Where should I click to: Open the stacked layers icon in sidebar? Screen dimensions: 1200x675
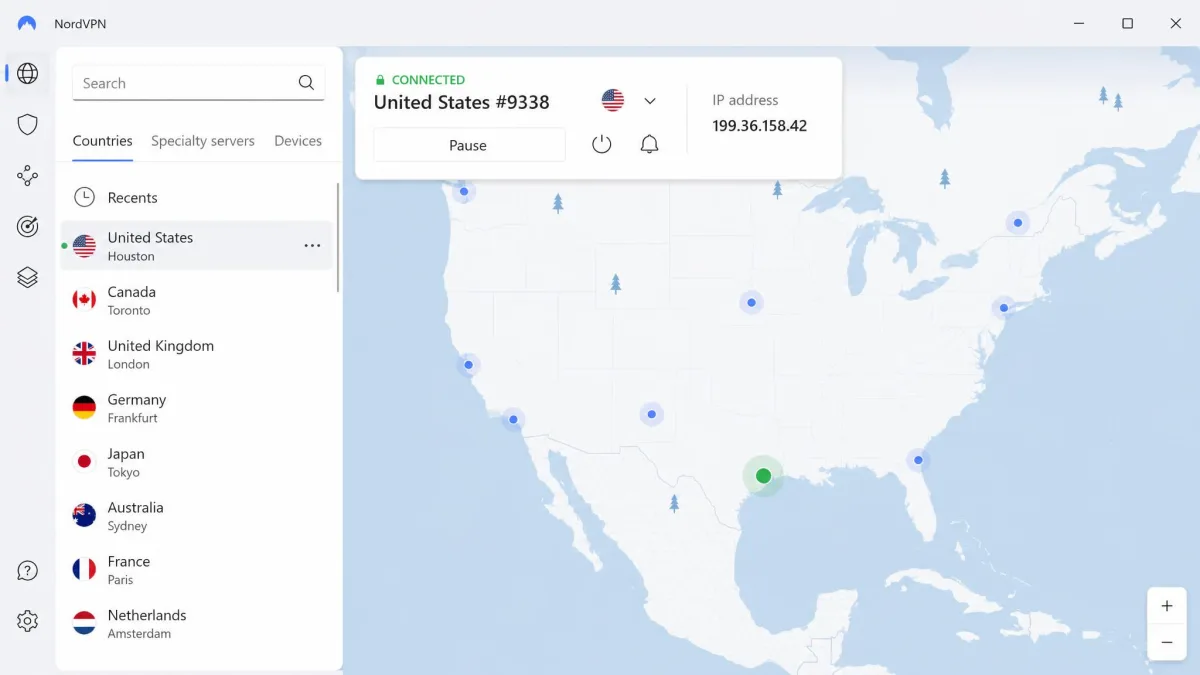click(28, 278)
